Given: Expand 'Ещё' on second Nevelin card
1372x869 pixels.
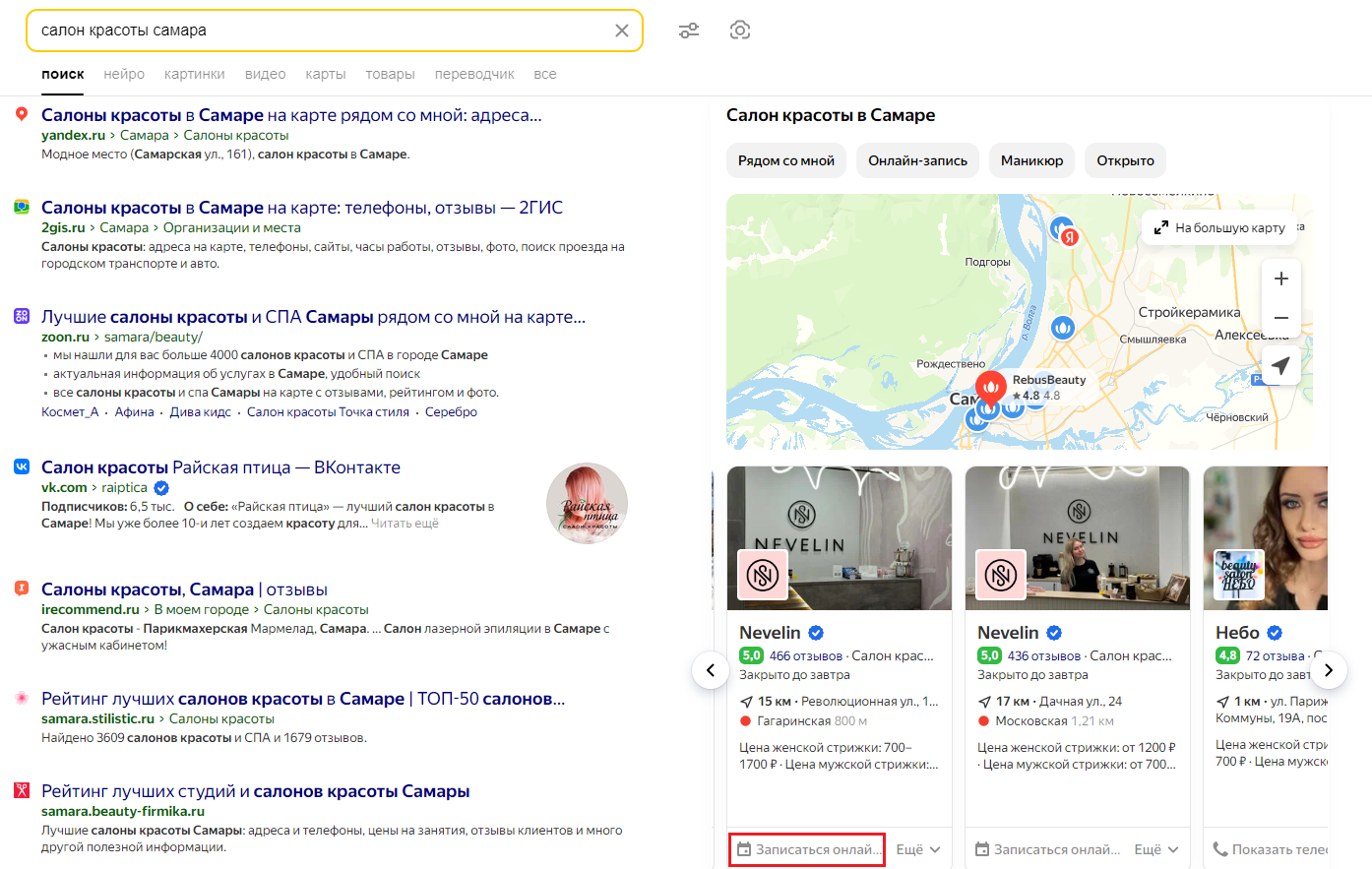Looking at the screenshot, I should pyautogui.click(x=1155, y=849).
